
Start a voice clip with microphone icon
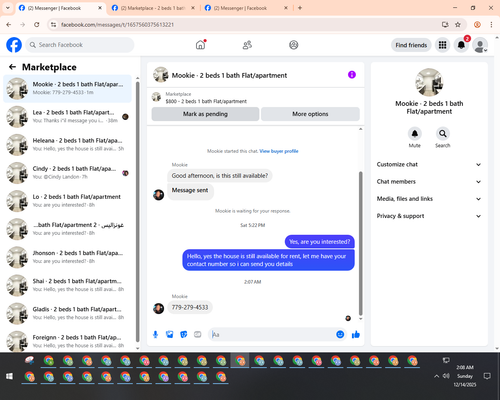155,334
